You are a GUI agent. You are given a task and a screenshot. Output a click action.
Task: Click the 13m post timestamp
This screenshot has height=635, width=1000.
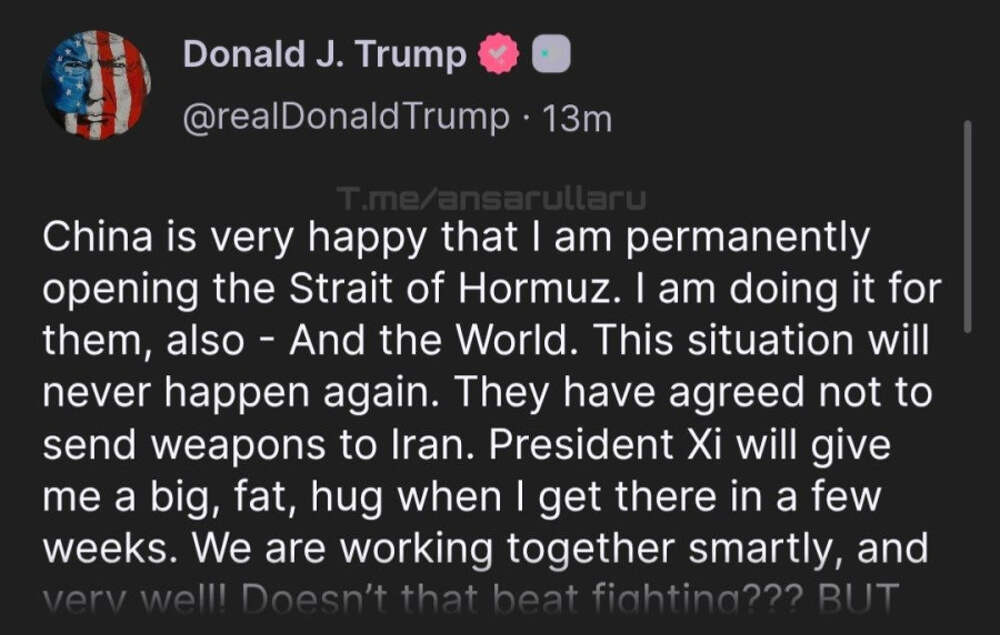coord(575,119)
